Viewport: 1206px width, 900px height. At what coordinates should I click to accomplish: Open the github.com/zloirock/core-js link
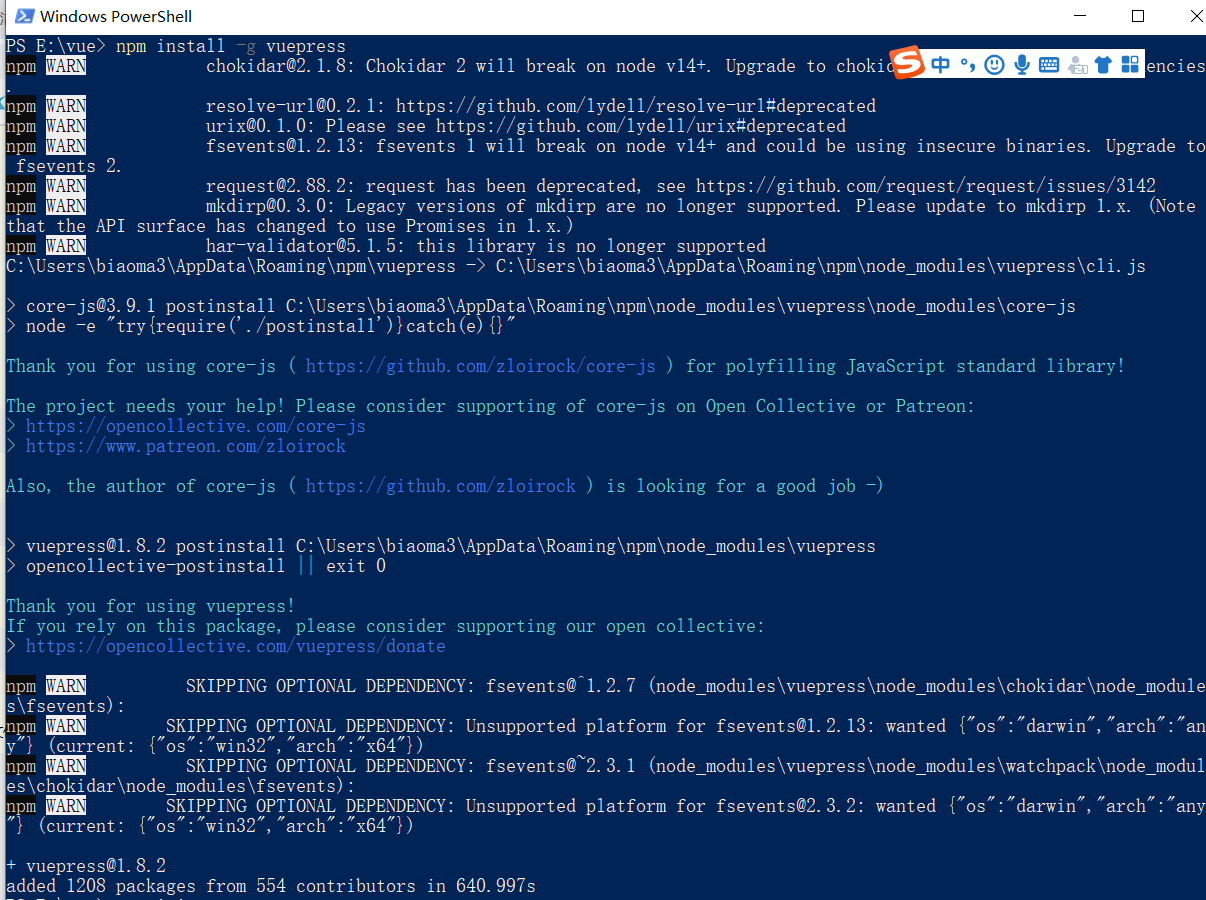pos(481,366)
